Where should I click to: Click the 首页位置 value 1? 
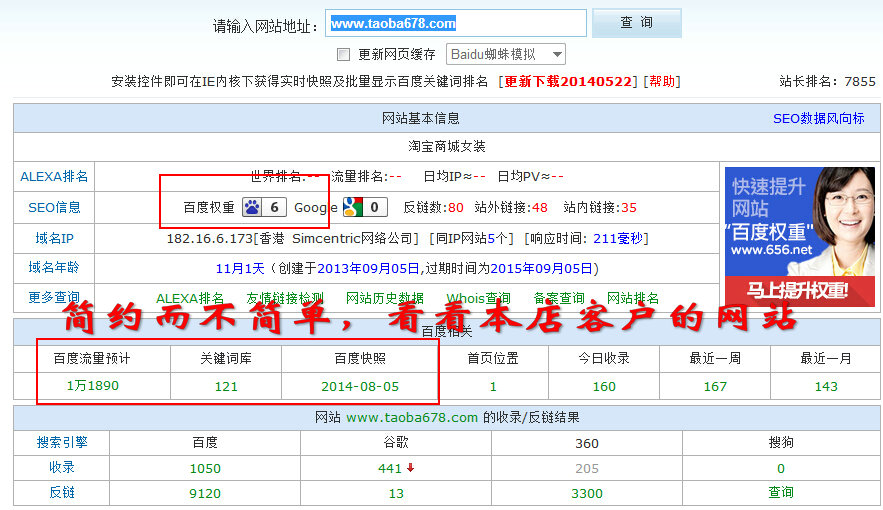493,387
